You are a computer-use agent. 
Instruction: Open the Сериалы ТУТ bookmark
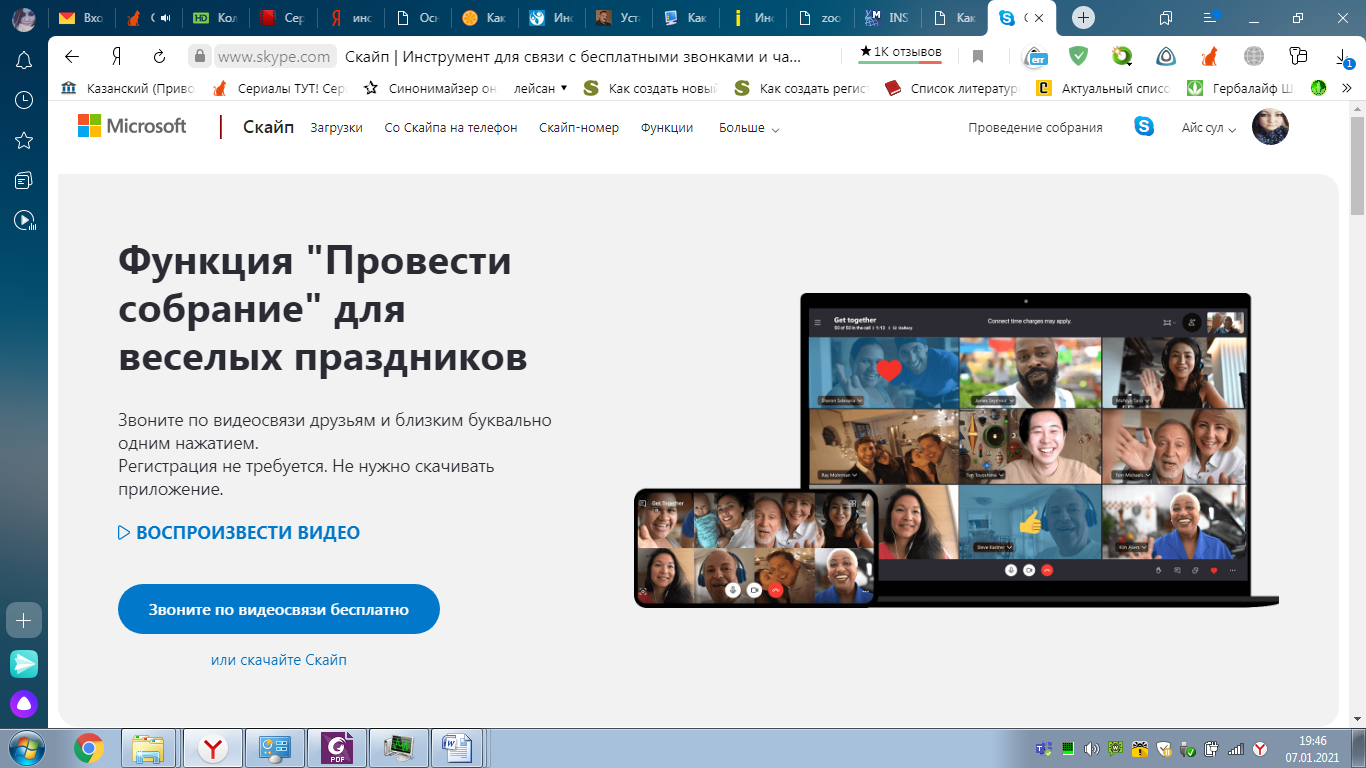[x=279, y=88]
